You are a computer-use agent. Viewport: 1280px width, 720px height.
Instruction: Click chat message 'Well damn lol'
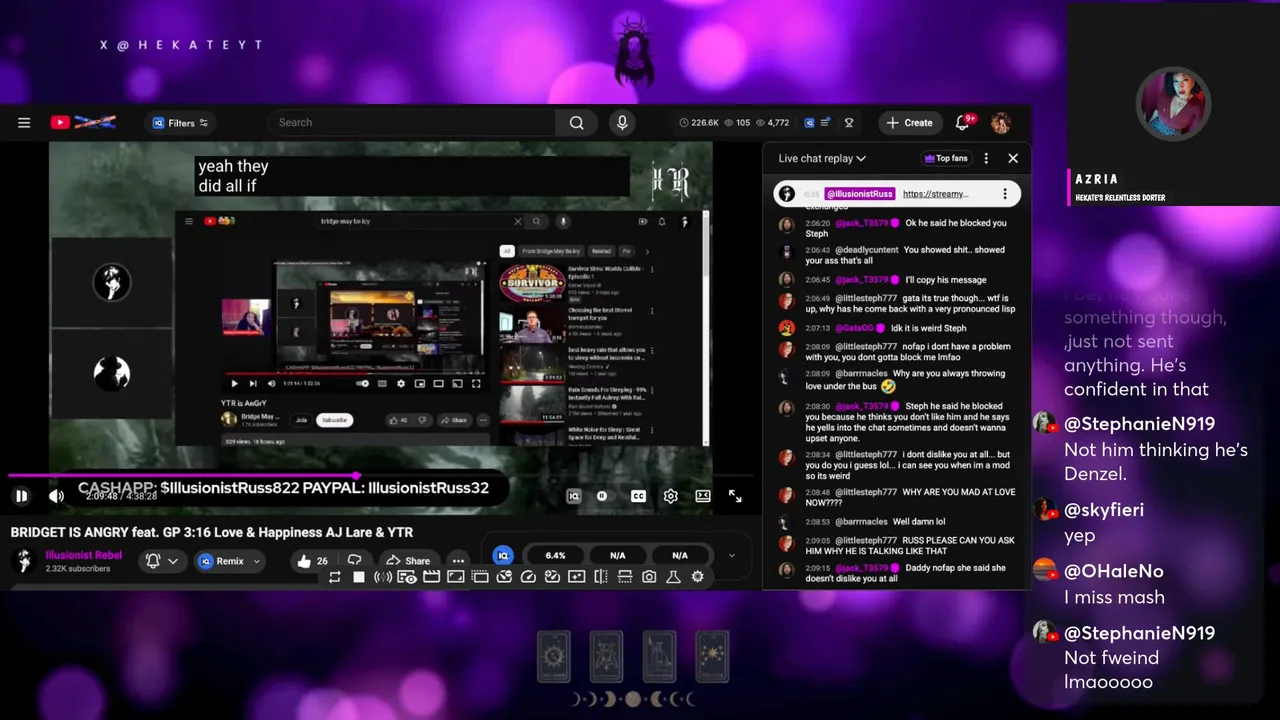click(x=919, y=521)
